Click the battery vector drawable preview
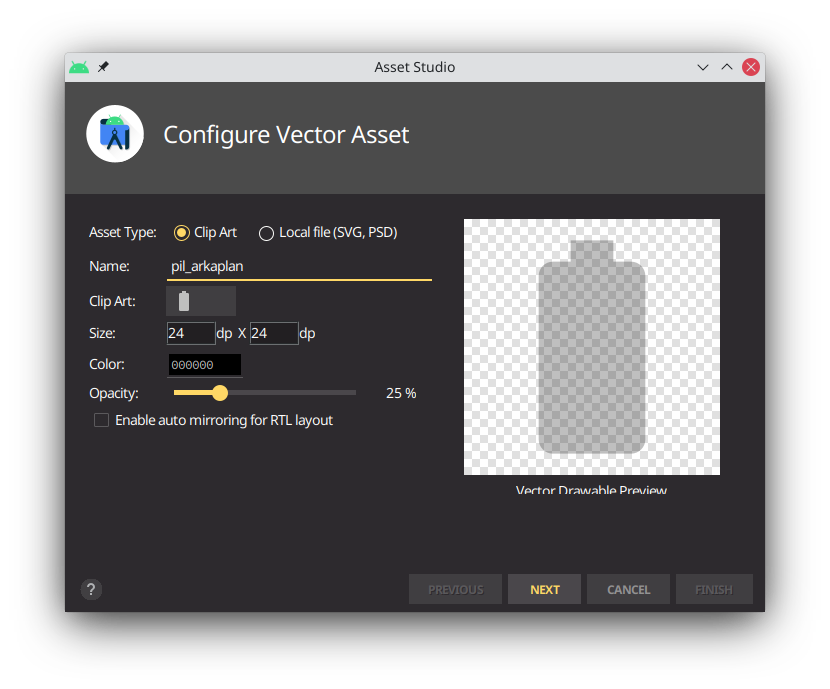The width and height of the screenshot is (830, 689). pos(592,347)
